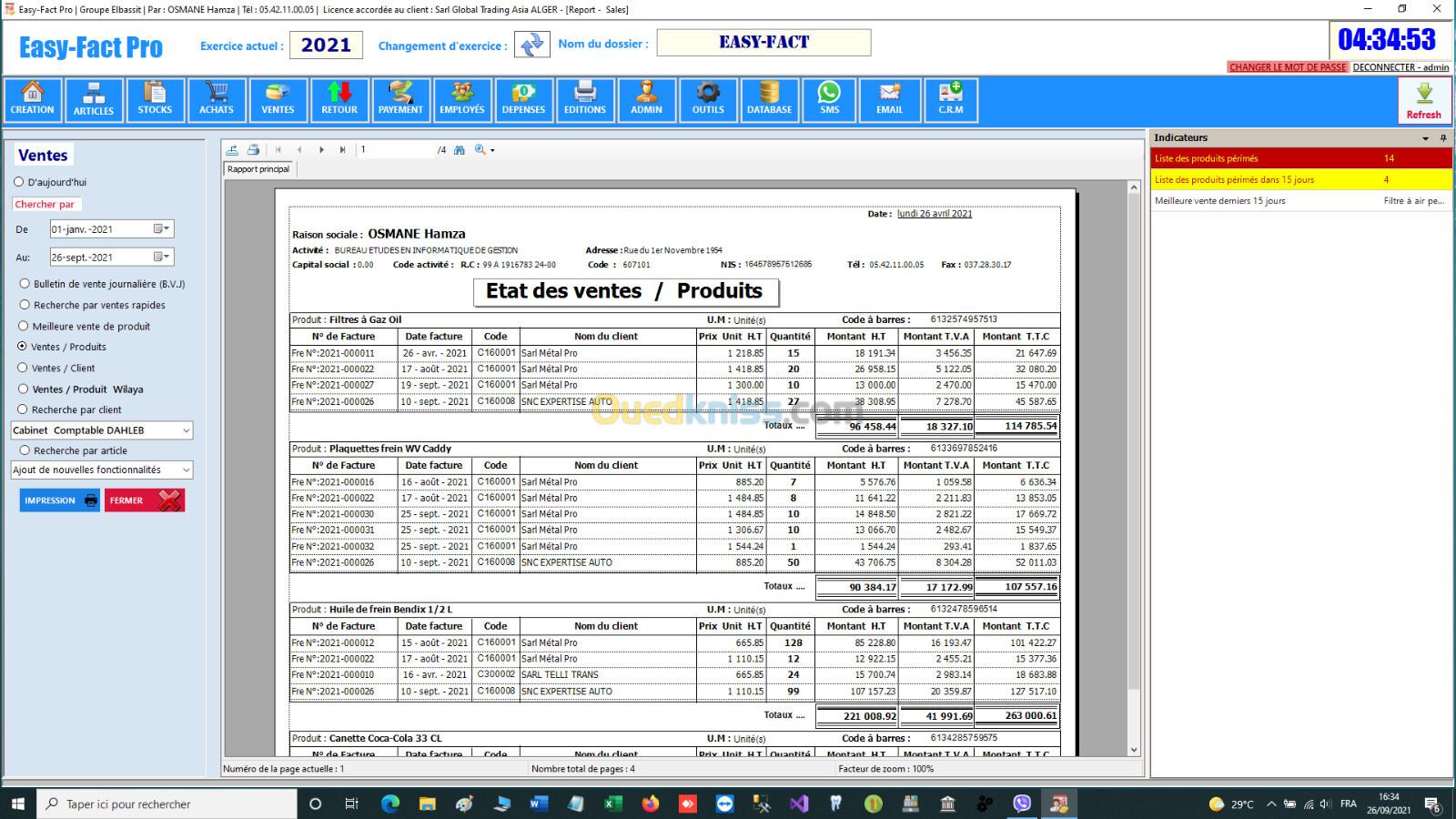Open the RETOUR returns icon

pos(339,99)
